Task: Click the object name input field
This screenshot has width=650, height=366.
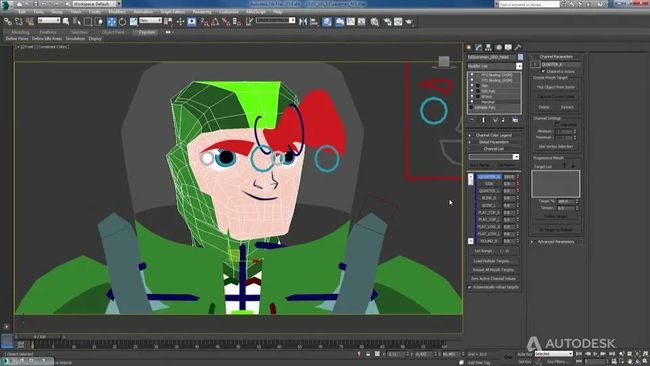Action: (492, 57)
